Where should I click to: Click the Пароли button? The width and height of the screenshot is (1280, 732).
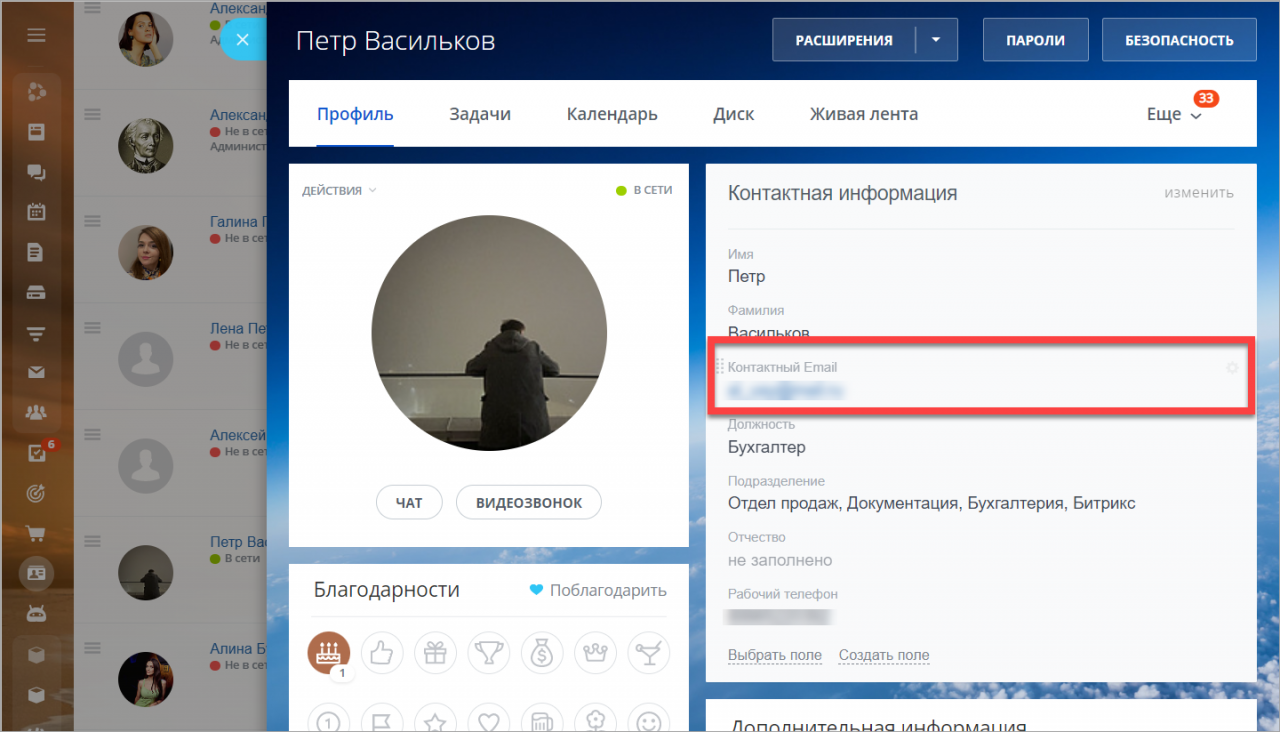point(1035,40)
